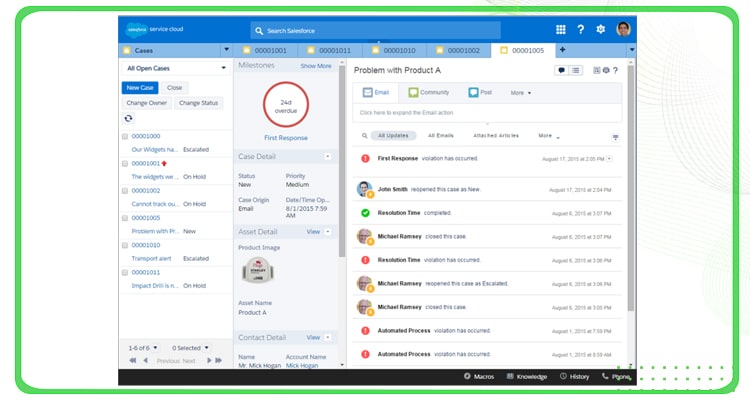Expand the All Open Cases view dropdown
The image size is (750, 400).
pos(223,68)
